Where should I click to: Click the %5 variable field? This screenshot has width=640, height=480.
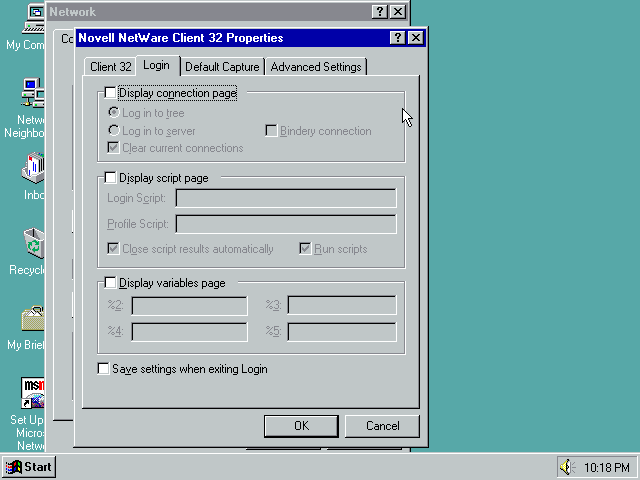(342, 332)
